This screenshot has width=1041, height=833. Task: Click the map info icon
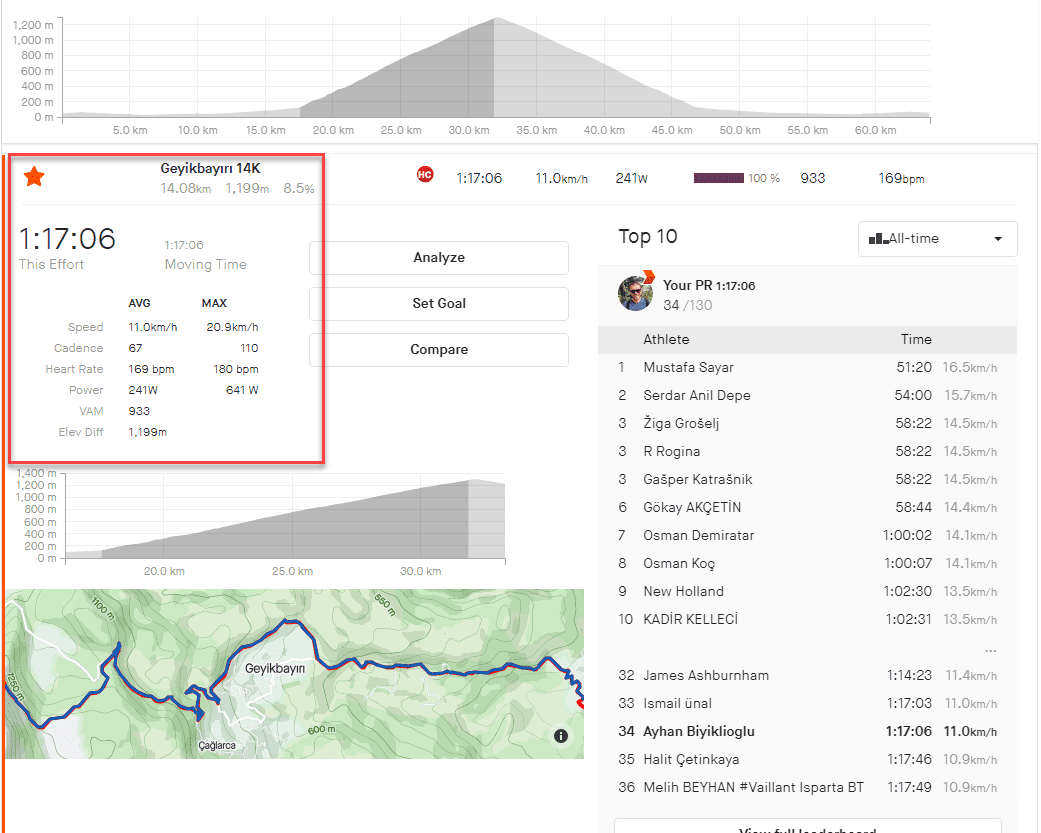coord(561,736)
